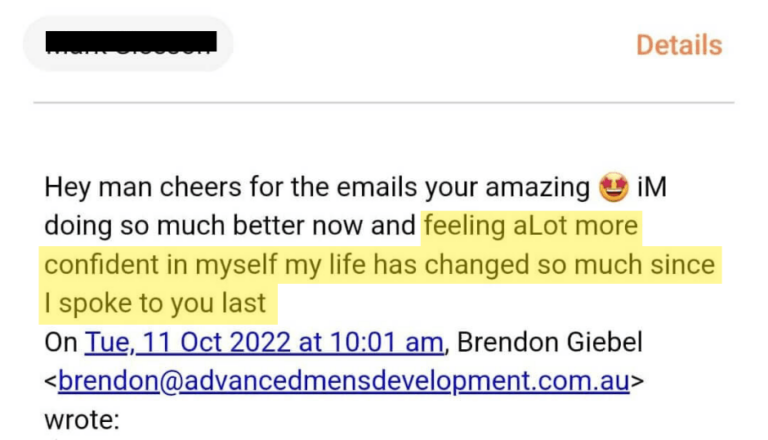Screen dimensions: 768x440
Task: Click the highlighted 'I spoke to you last' text
Action: pyautogui.click(x=155, y=303)
